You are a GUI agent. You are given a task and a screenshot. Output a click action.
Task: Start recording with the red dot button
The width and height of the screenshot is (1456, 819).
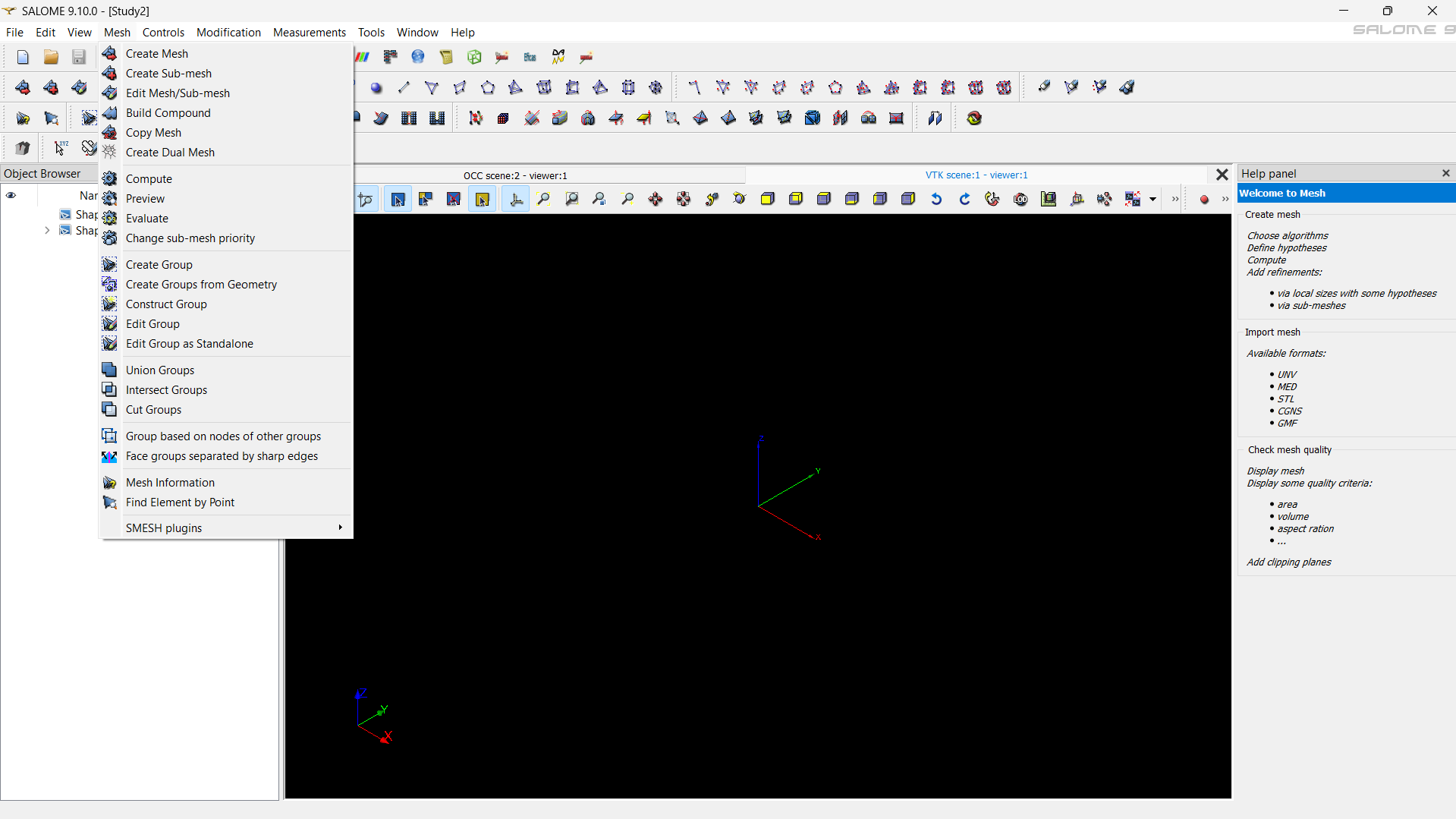1204,200
